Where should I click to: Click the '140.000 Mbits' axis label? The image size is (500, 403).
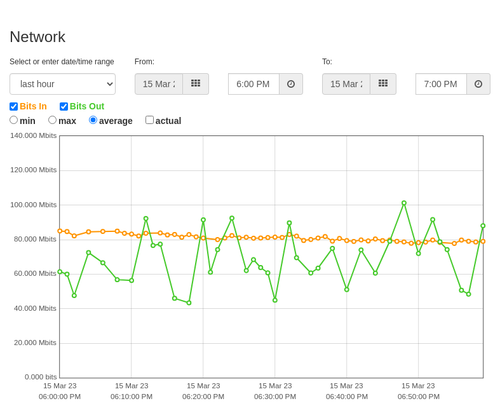[33, 136]
